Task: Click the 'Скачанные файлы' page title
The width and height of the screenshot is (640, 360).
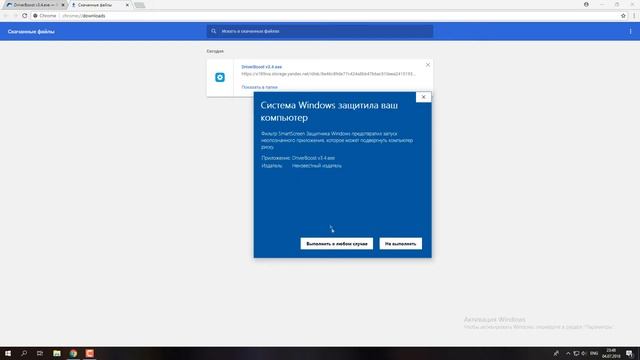Action: 31,31
